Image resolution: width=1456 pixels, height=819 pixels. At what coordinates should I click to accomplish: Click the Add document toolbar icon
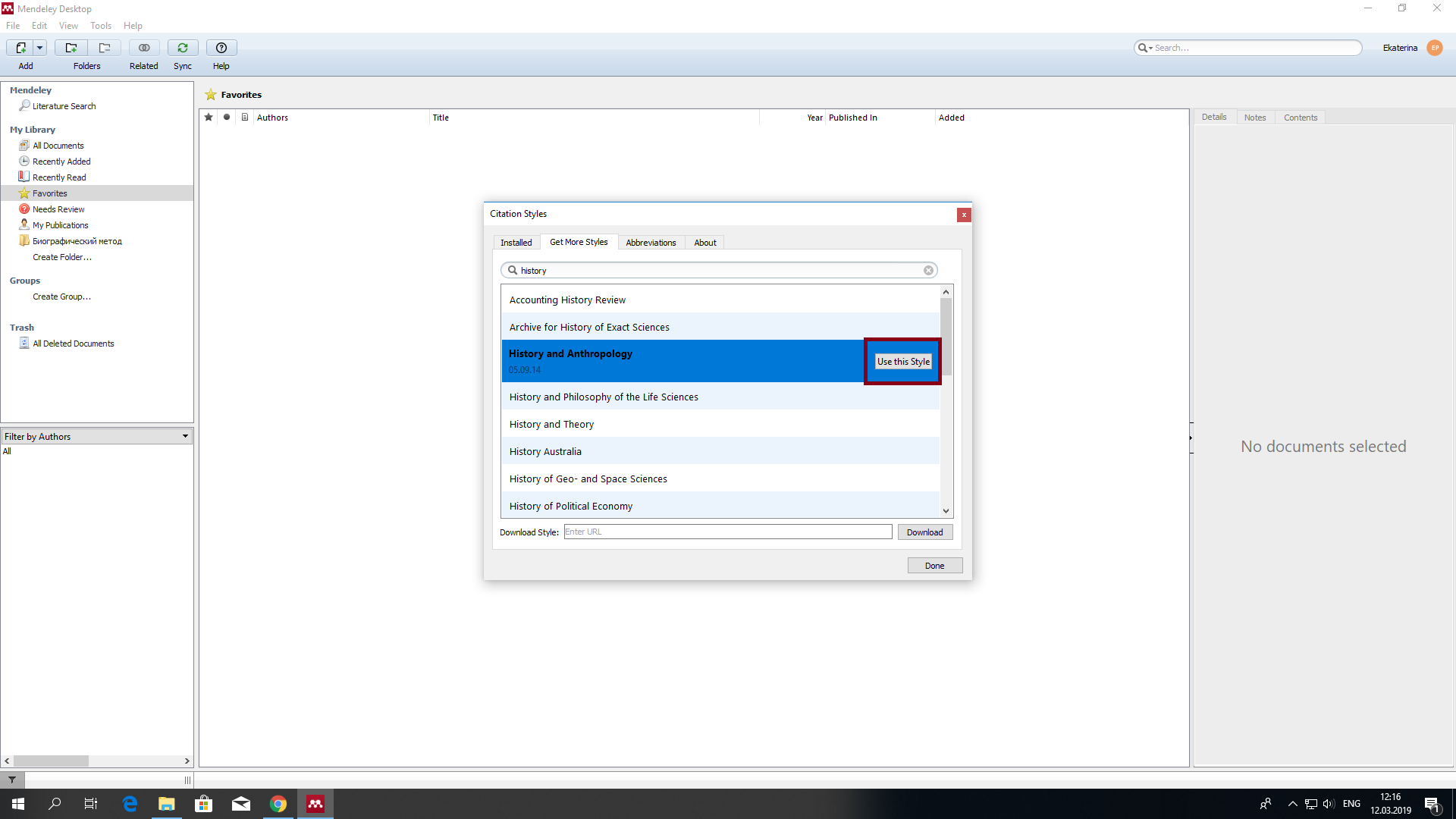coord(20,48)
